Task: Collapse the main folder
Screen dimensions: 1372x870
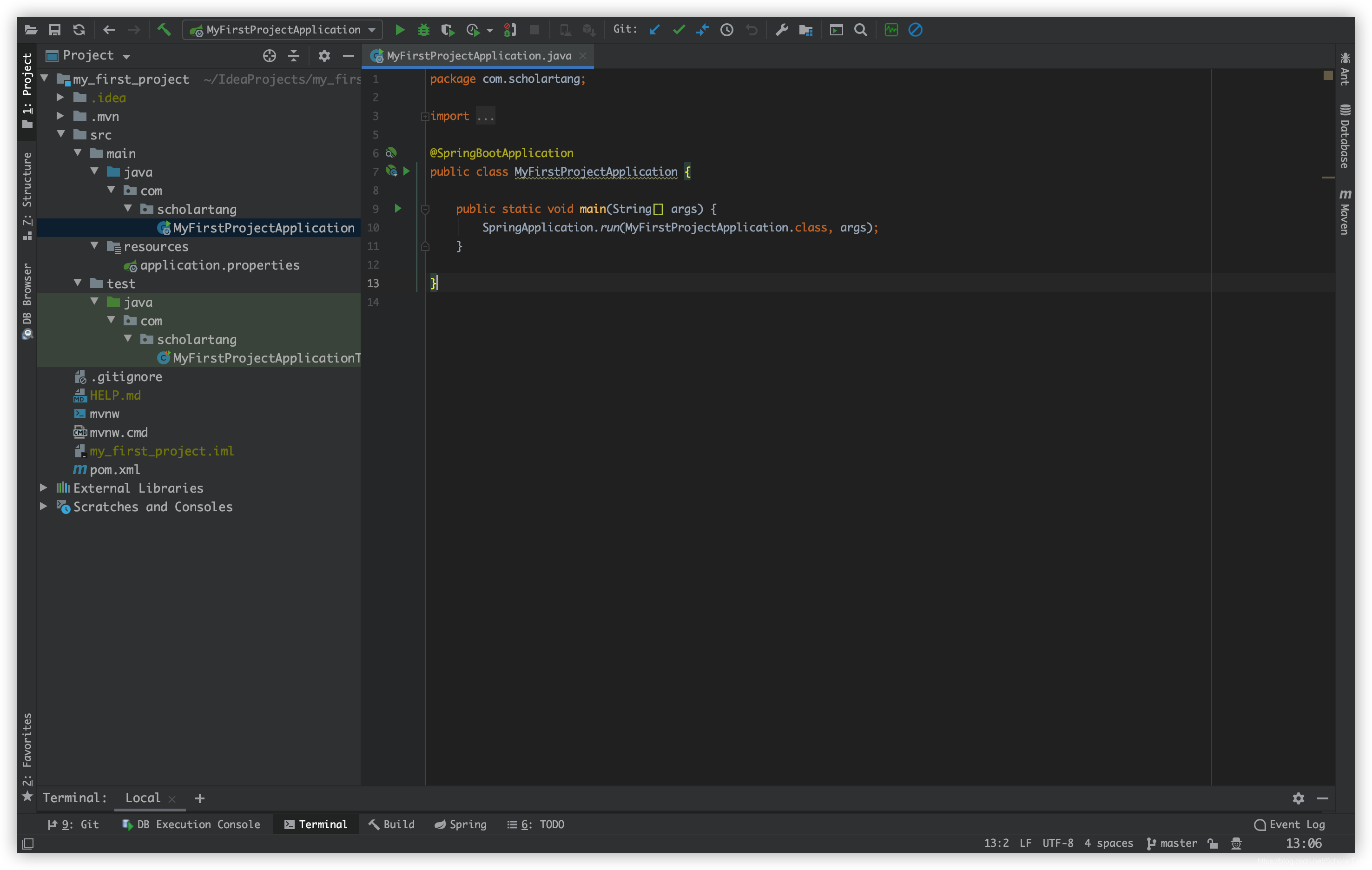Action: point(78,153)
